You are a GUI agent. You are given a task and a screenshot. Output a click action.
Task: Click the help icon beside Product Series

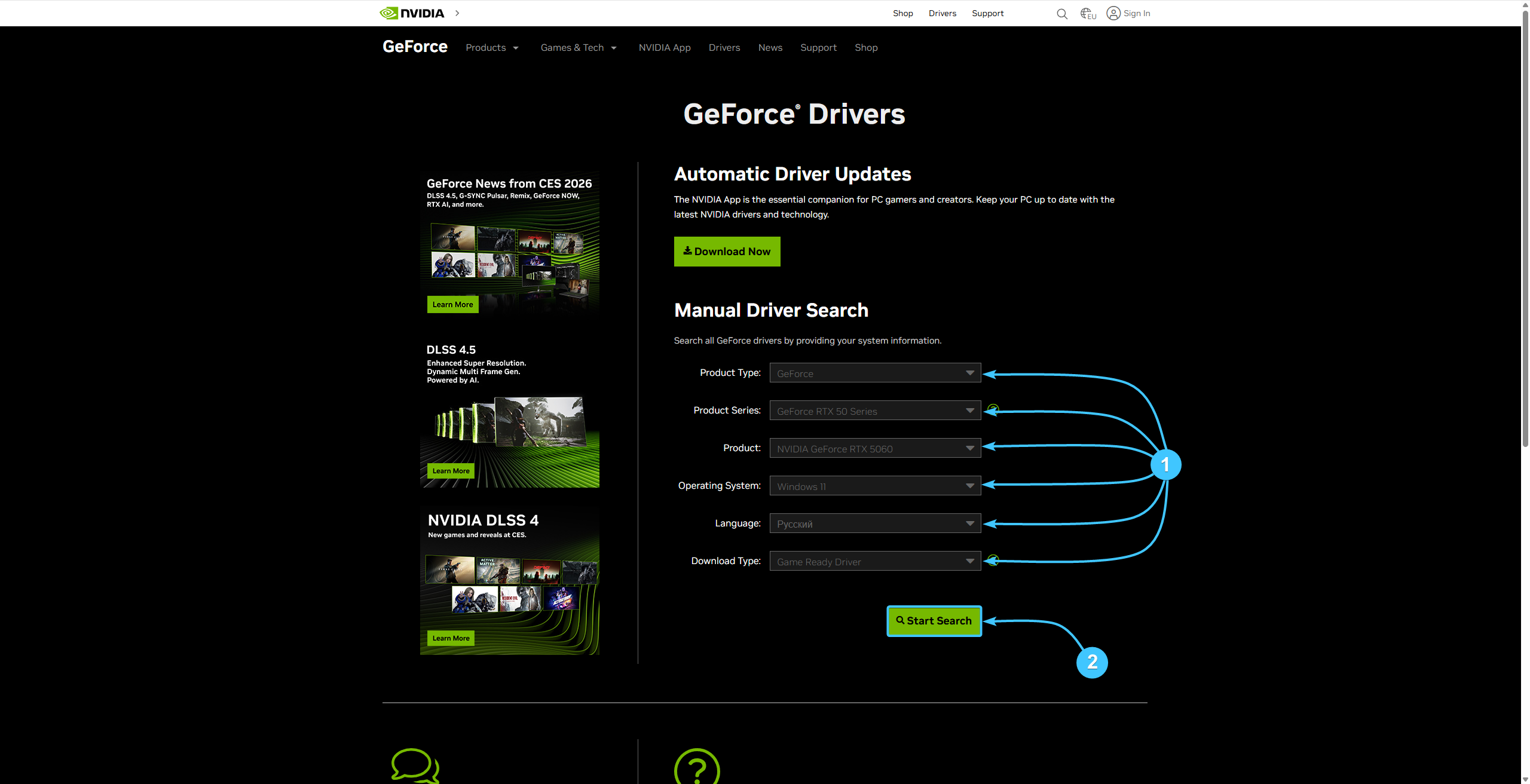coord(993,409)
